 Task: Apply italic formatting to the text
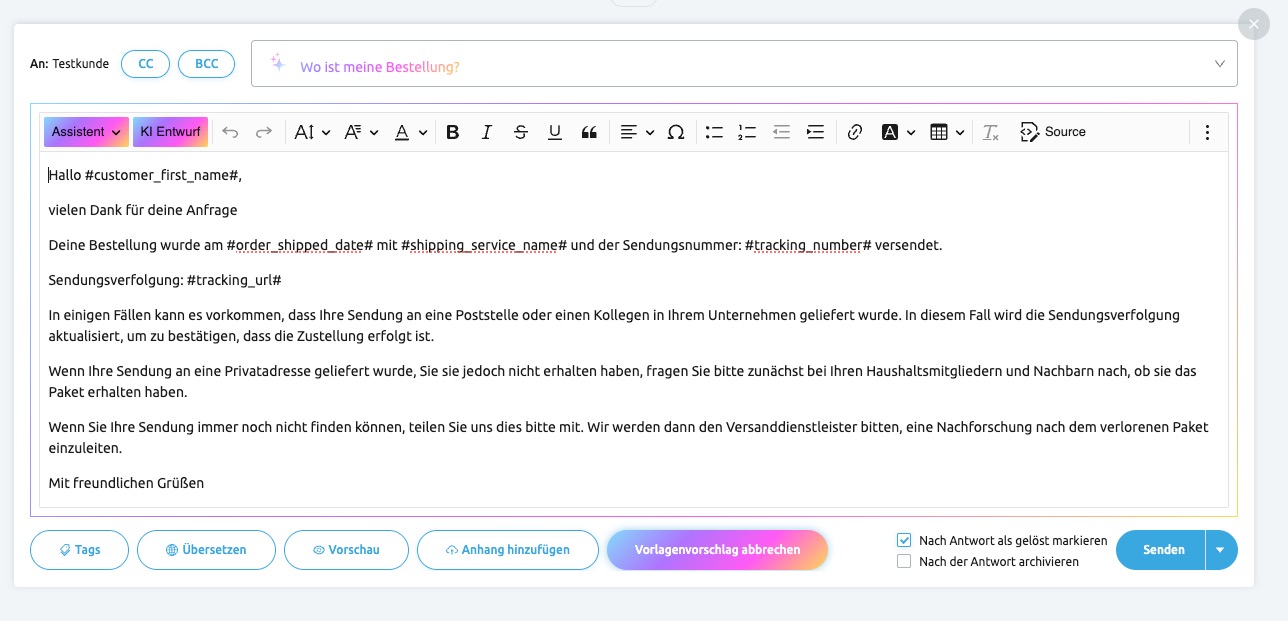[487, 132]
